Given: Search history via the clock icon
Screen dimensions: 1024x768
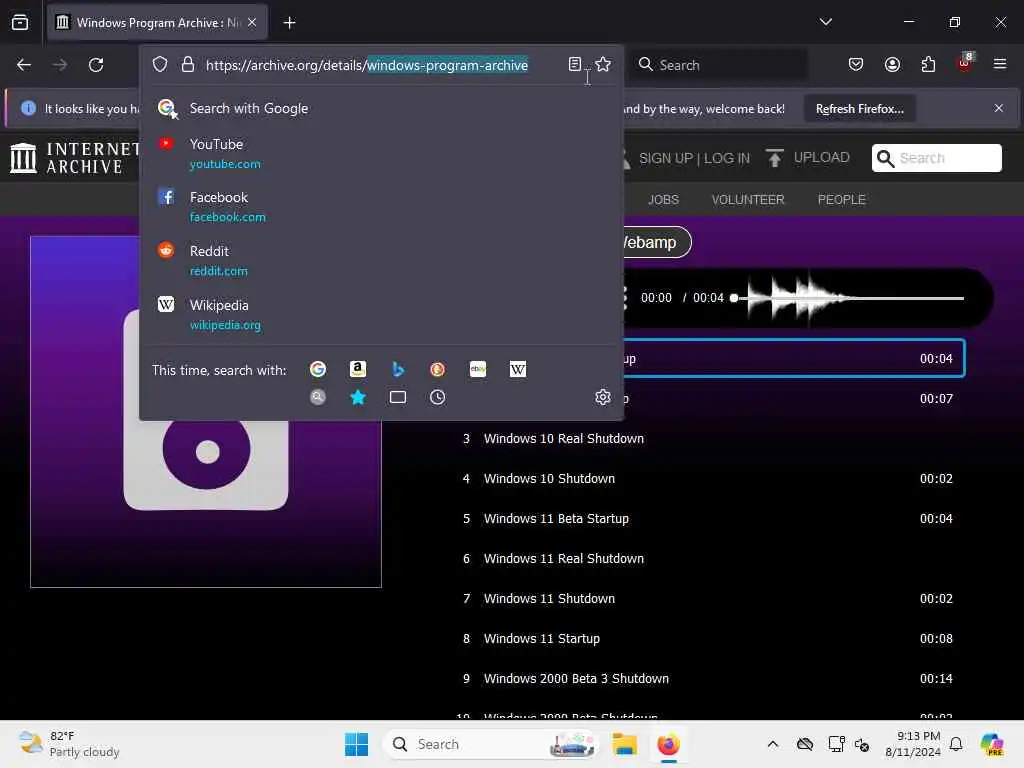Looking at the screenshot, I should pyautogui.click(x=438, y=397).
